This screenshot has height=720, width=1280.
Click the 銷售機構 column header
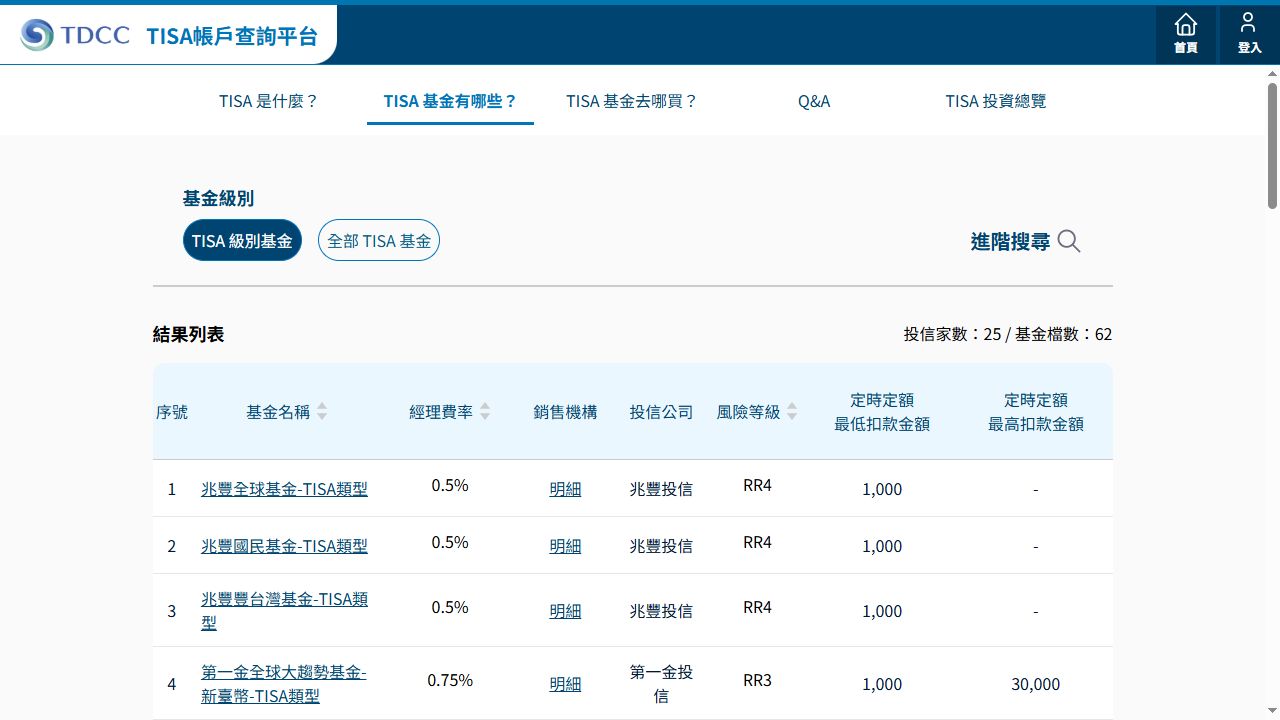point(565,412)
